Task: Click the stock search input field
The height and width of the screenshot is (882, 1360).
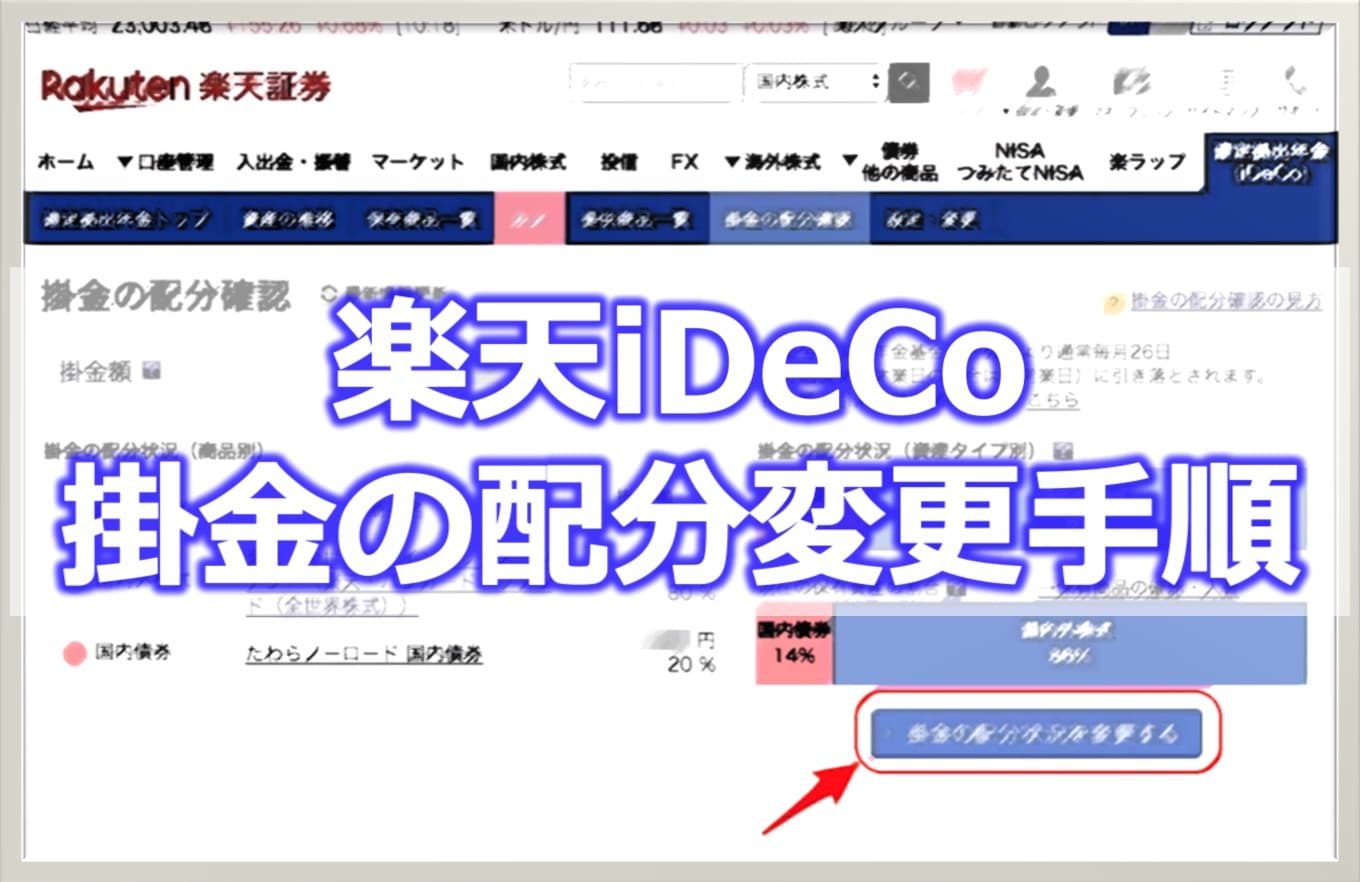Action: 656,83
